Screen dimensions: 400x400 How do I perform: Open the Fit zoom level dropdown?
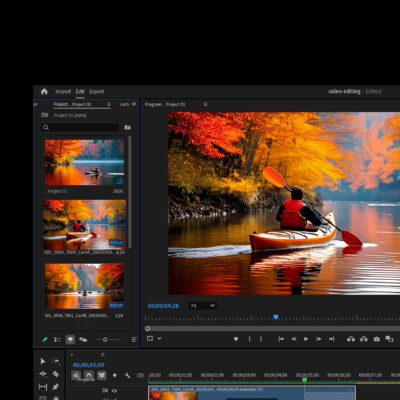(x=203, y=306)
